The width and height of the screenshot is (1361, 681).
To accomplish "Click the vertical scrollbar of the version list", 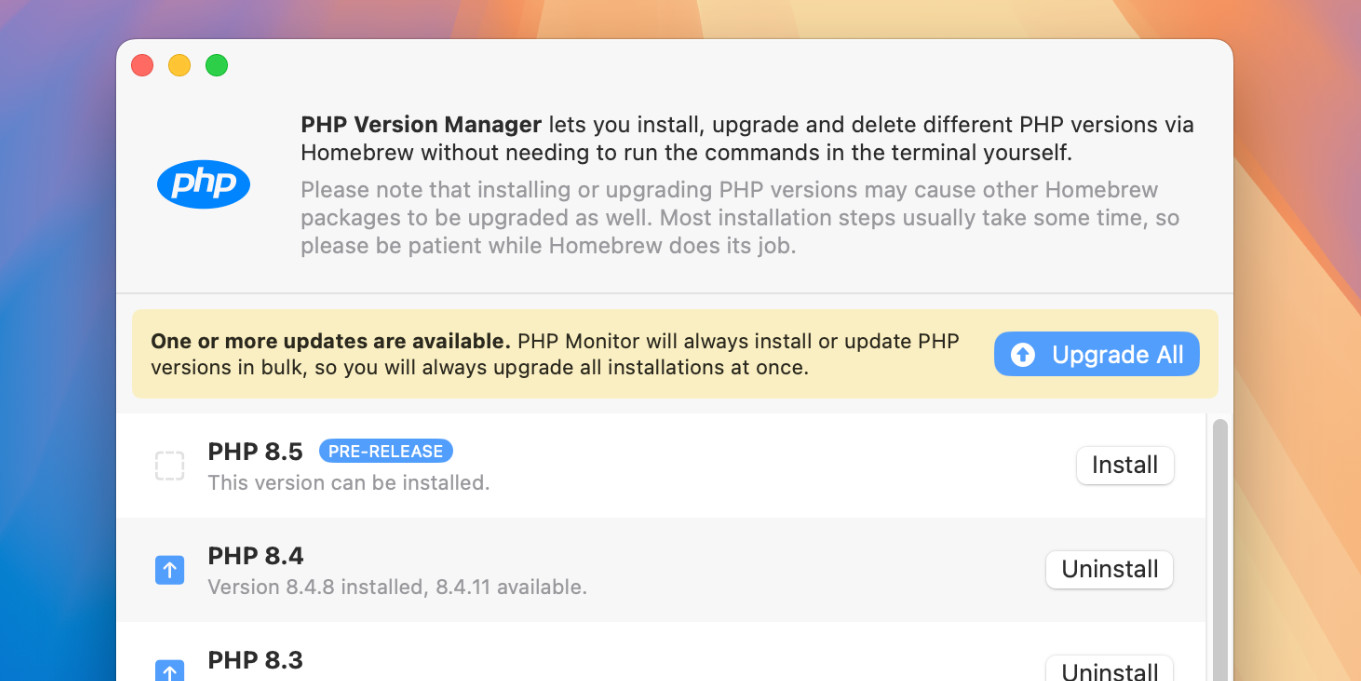I will (1219, 540).
